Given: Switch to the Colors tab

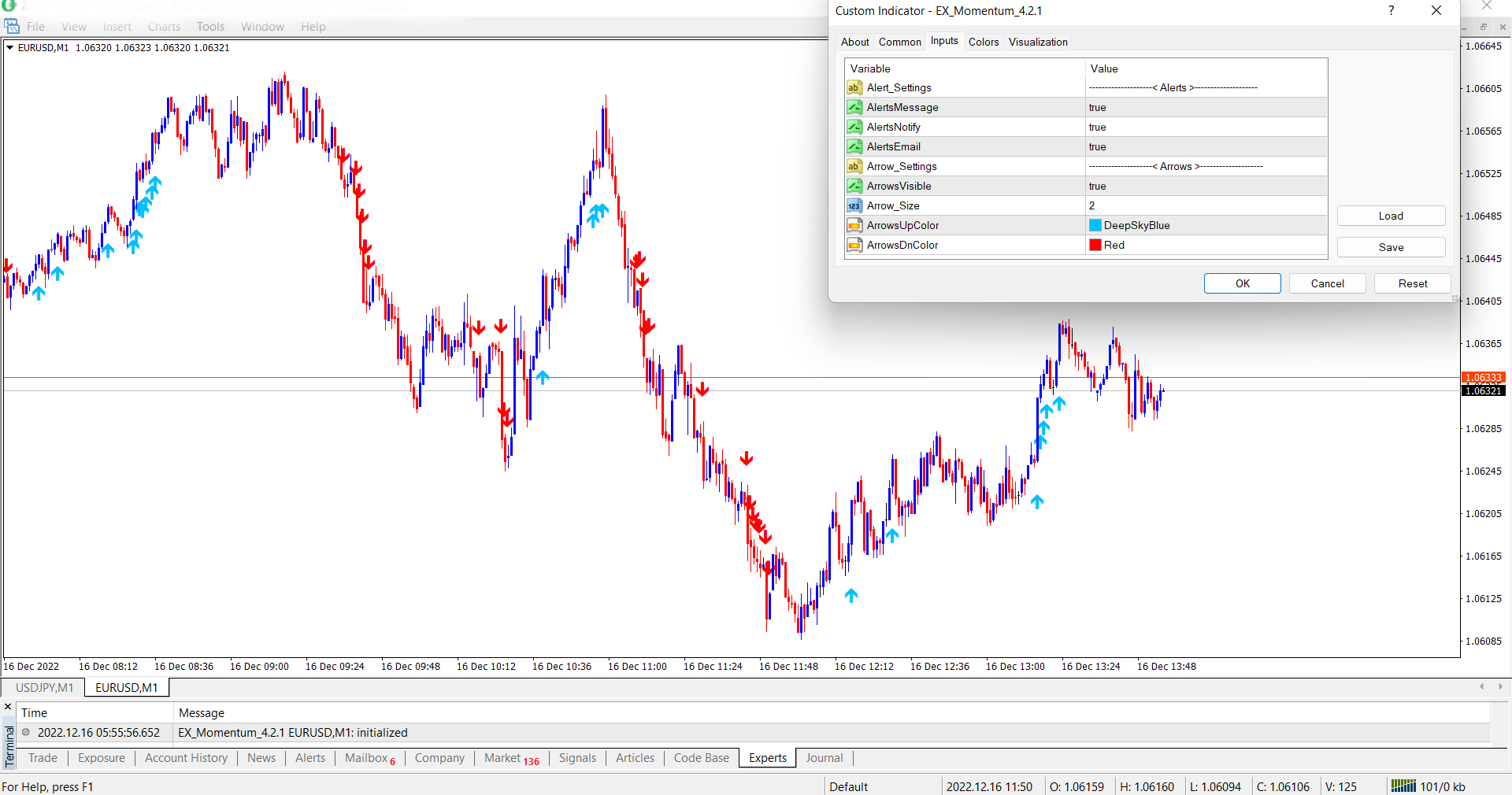Looking at the screenshot, I should 983,42.
